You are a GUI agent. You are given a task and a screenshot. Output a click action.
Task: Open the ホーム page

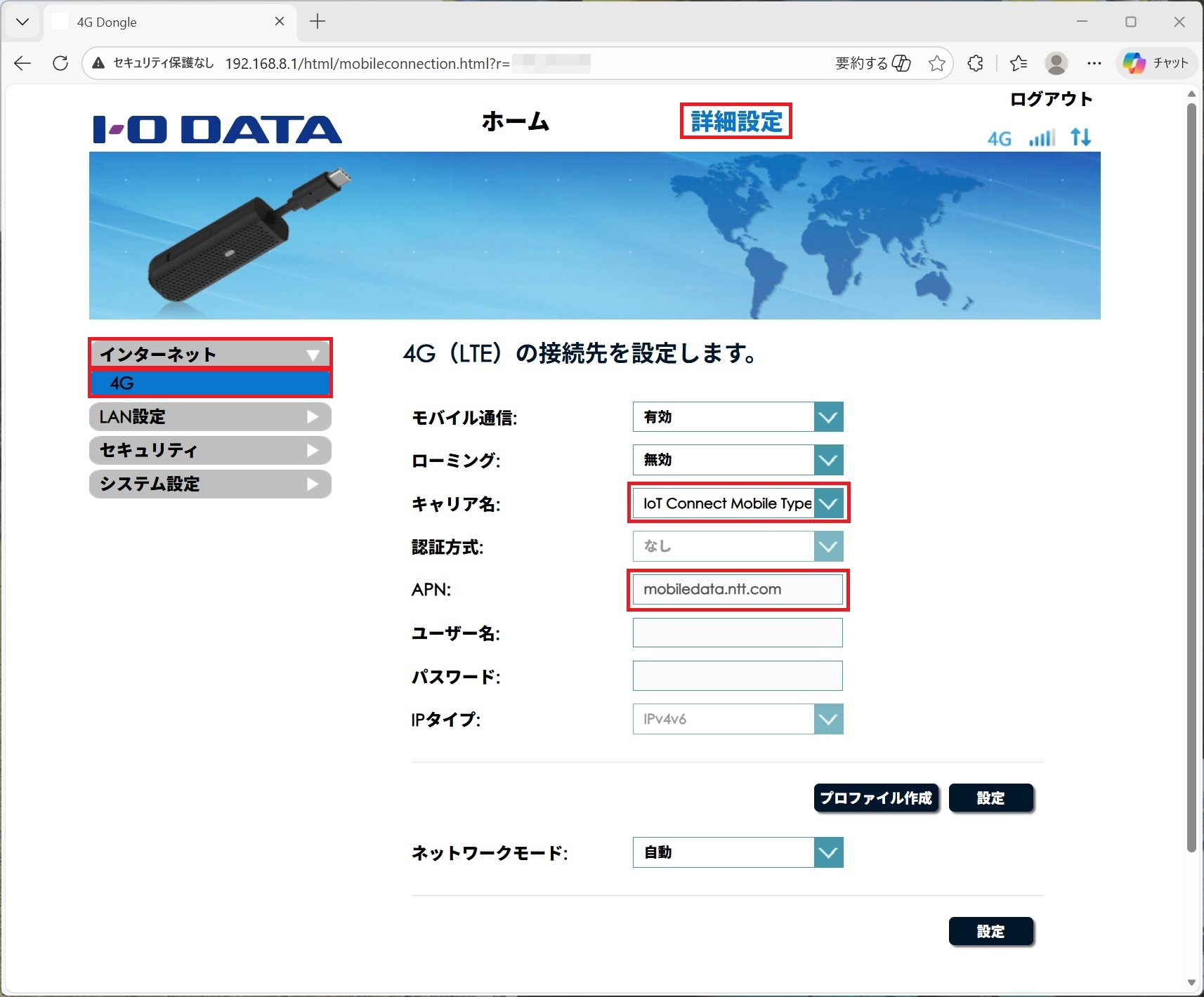516,121
